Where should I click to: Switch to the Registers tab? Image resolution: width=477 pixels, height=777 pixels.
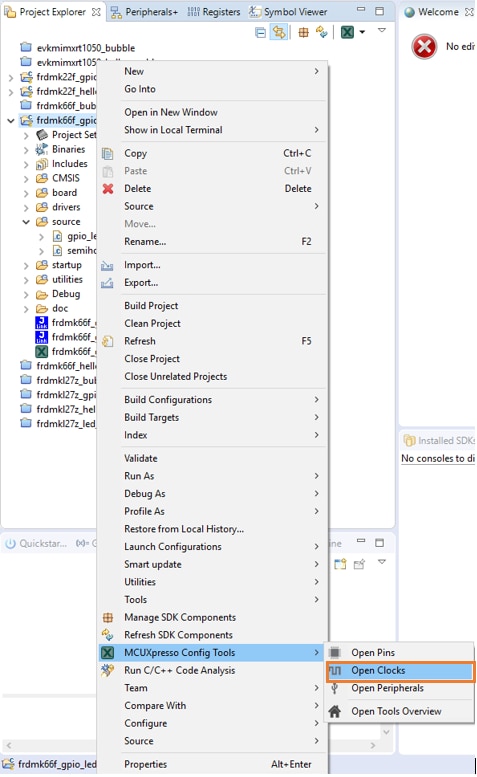[x=214, y=12]
